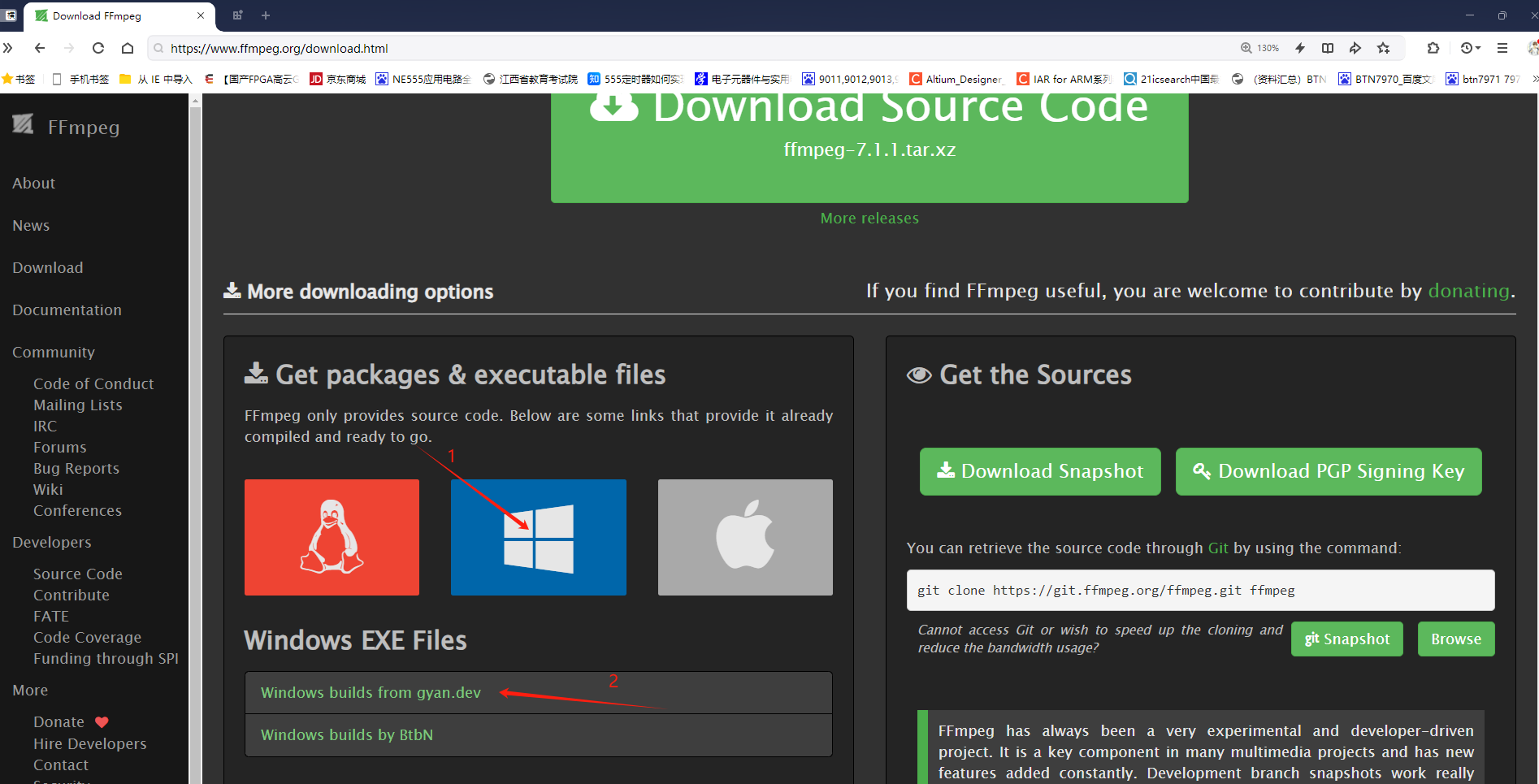Viewport: 1539px width, 784px height.
Task: Click the grayed-out forward arrow
Action: (x=69, y=48)
